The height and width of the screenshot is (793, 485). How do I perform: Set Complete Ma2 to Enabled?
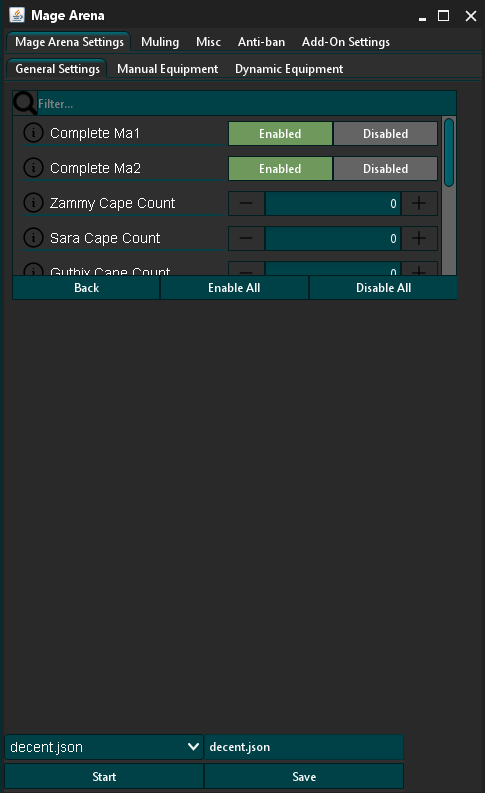[x=280, y=168]
